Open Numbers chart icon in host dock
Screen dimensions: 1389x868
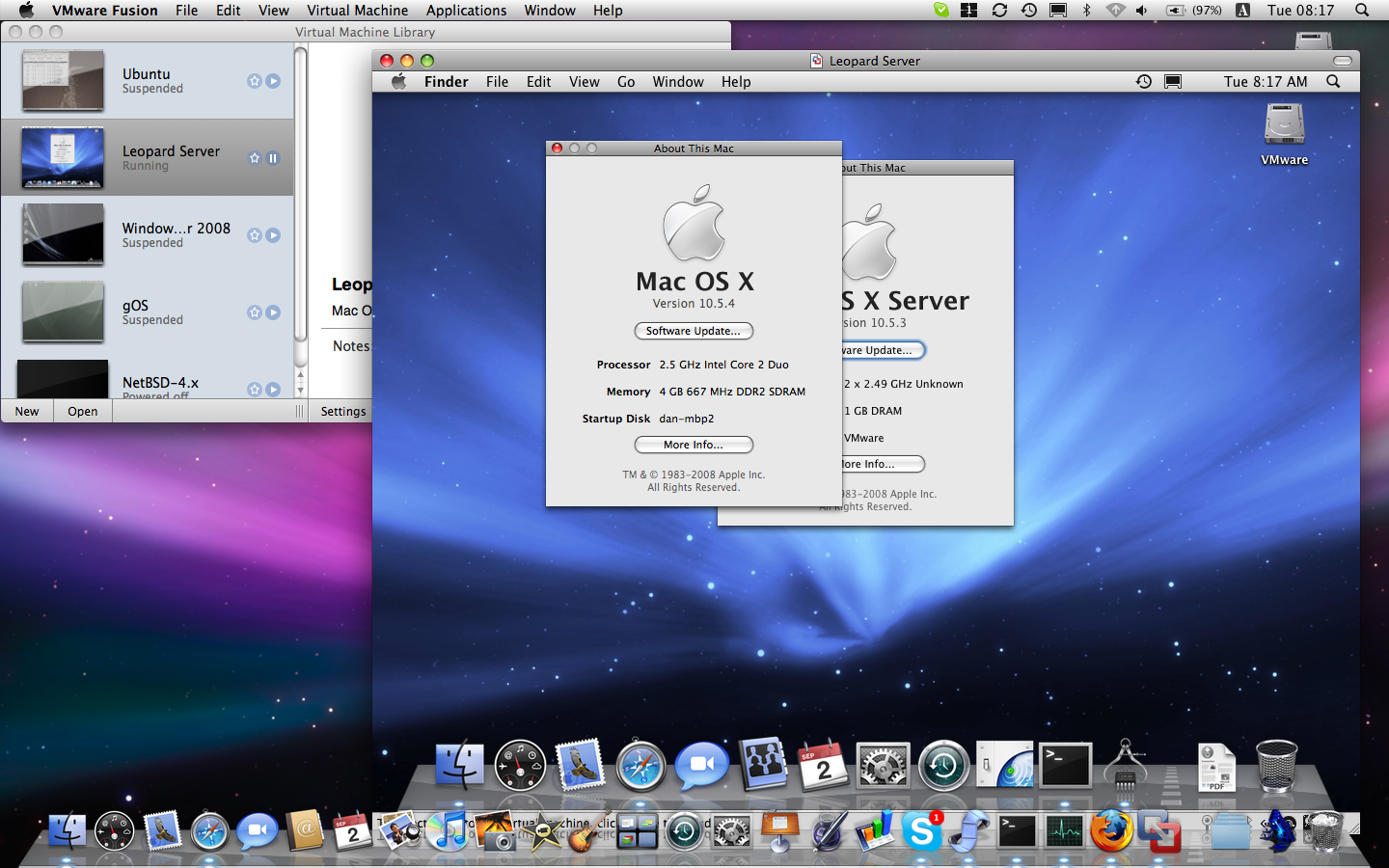[875, 830]
